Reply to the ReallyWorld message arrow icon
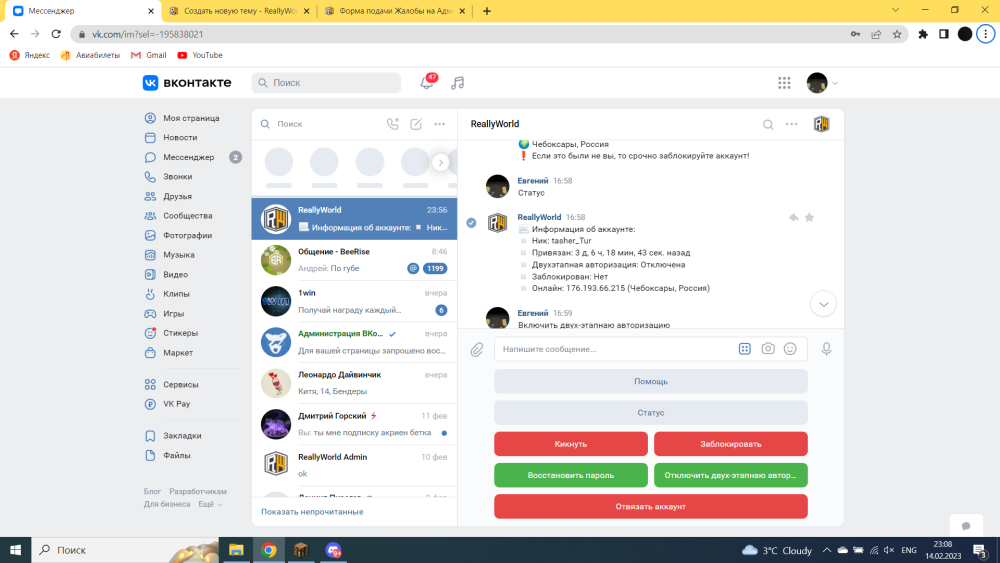This screenshot has width=1000, height=563. [793, 217]
